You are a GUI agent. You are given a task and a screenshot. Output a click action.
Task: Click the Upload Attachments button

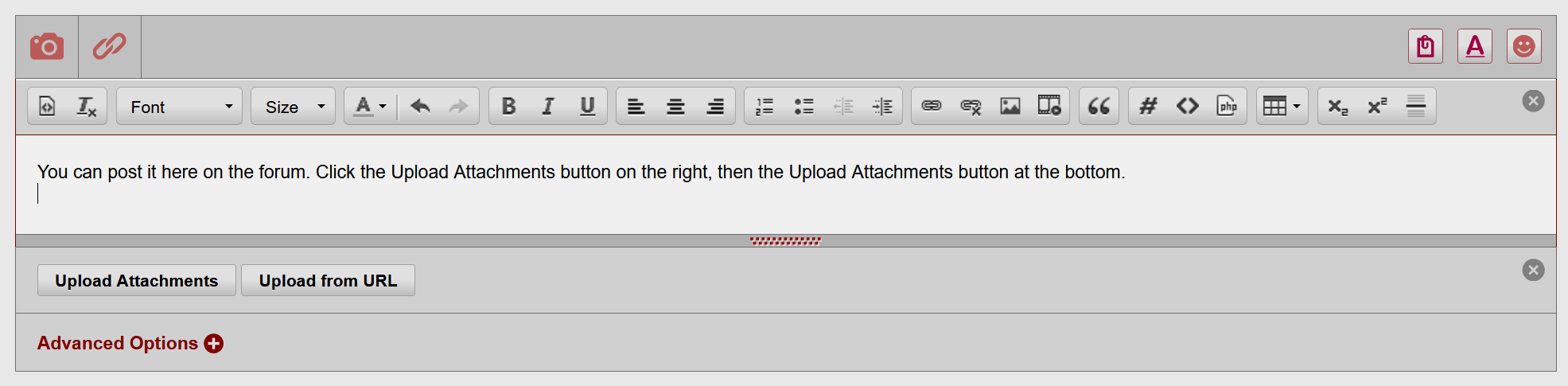pyautogui.click(x=137, y=280)
